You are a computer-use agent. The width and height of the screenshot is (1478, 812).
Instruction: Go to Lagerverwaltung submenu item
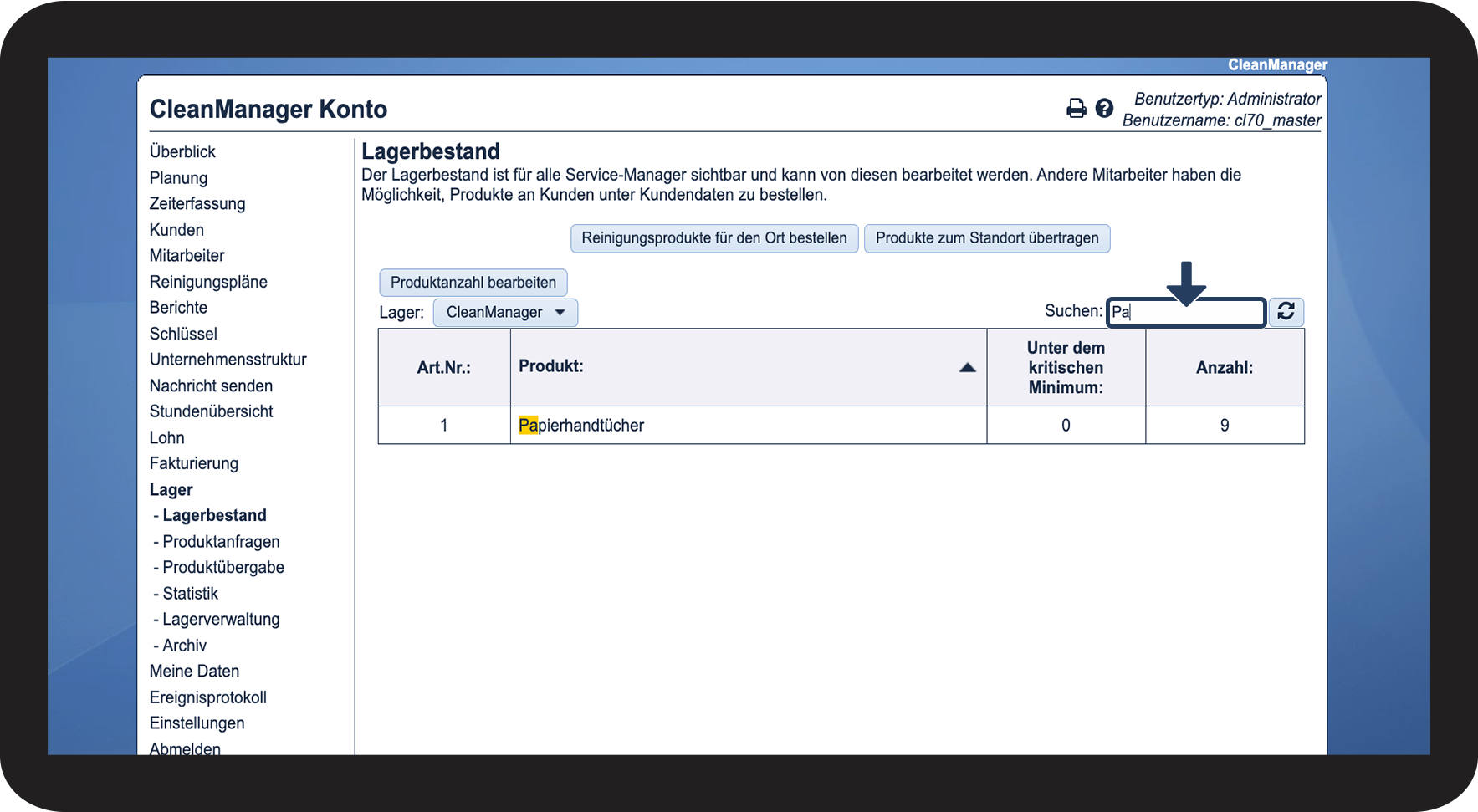221,620
